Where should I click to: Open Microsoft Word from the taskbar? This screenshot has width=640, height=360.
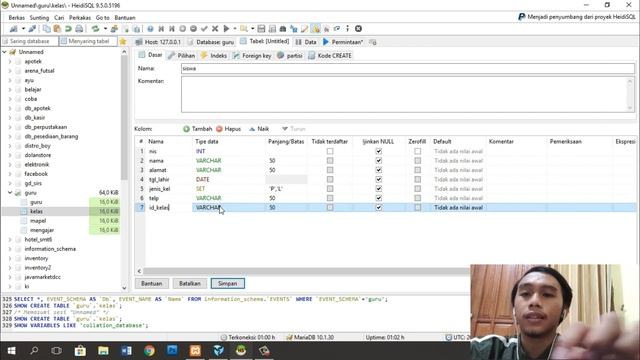pos(126,351)
